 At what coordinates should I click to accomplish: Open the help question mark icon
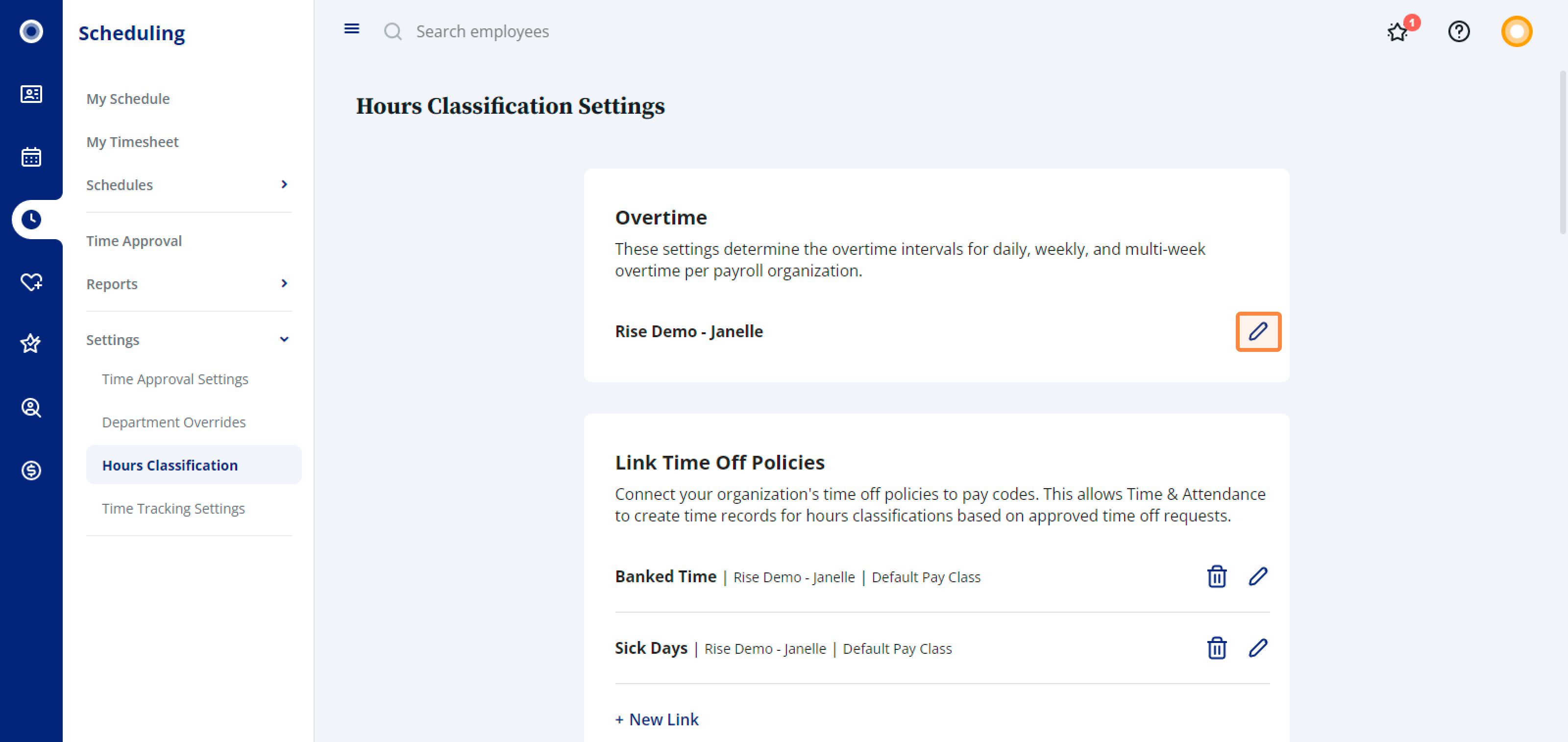[1458, 31]
